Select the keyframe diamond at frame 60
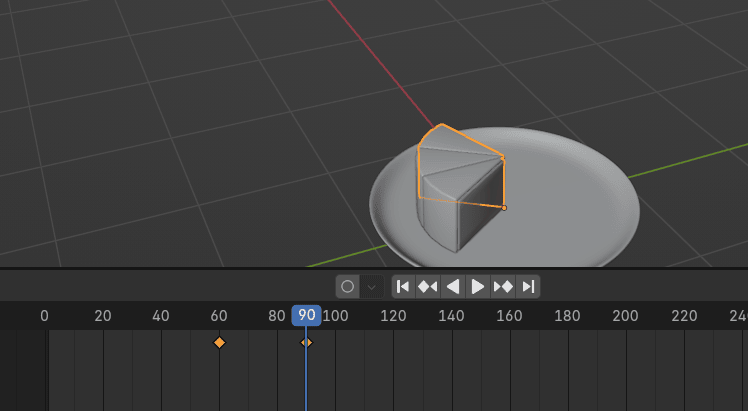 220,343
